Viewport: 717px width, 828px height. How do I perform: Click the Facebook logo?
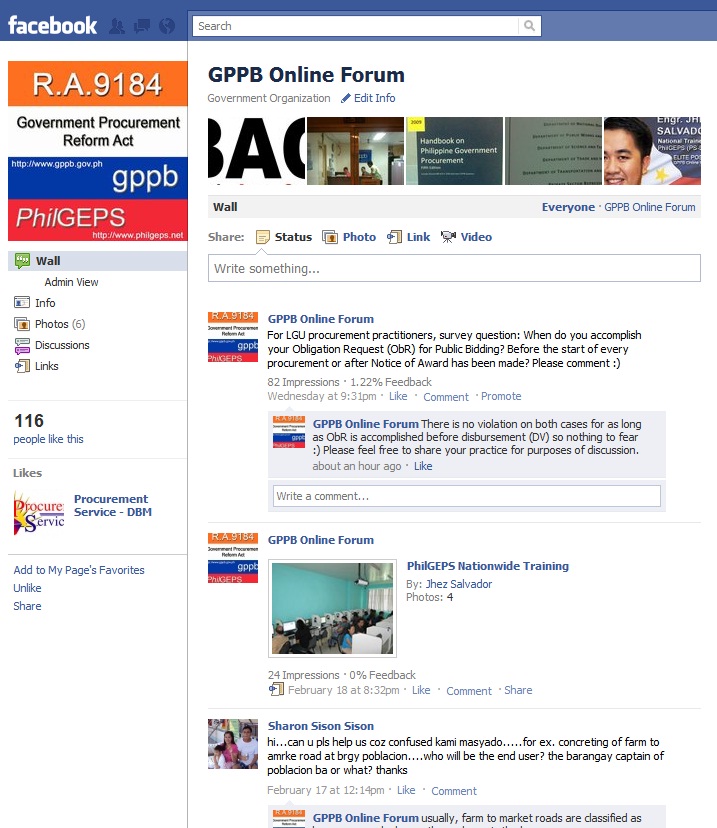[52, 25]
